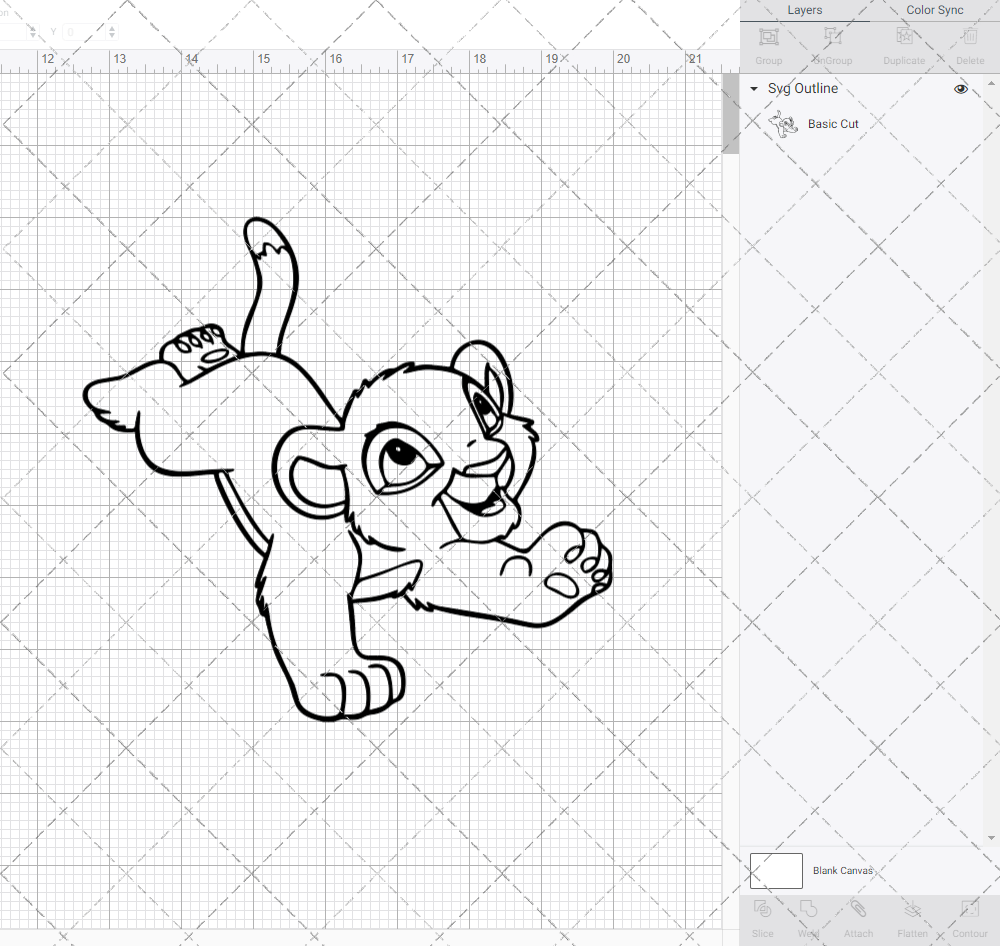This screenshot has height=946, width=1000.
Task: Switch to the Color Sync tab
Action: [934, 10]
